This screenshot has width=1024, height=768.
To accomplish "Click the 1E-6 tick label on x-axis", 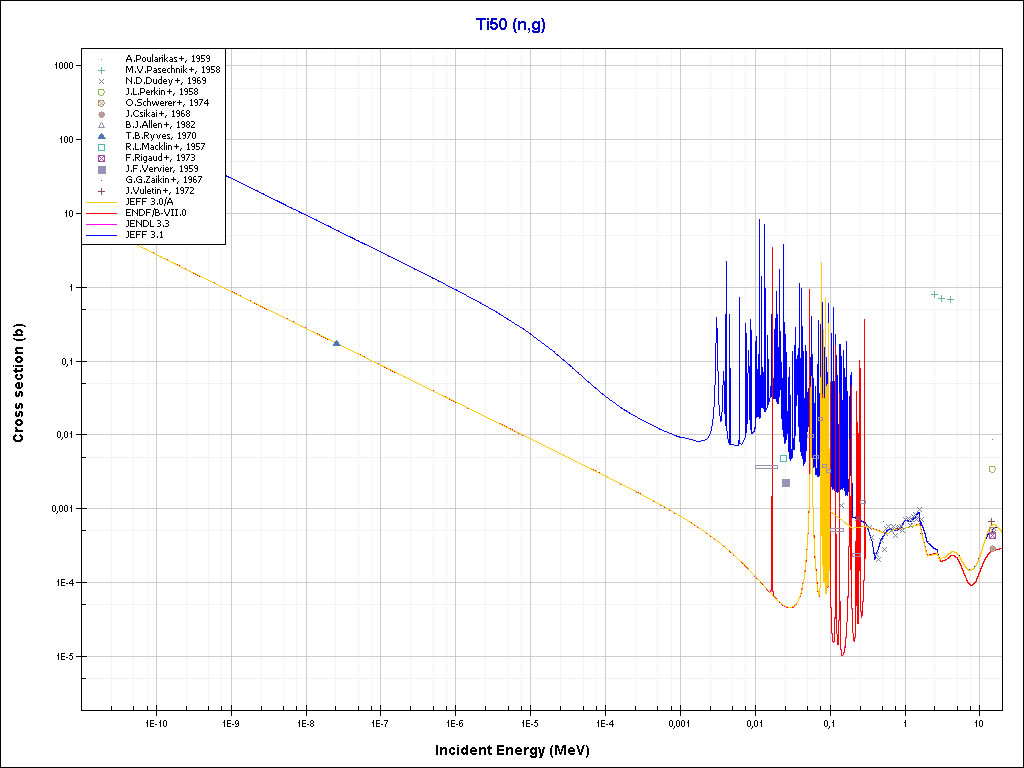I will point(455,722).
